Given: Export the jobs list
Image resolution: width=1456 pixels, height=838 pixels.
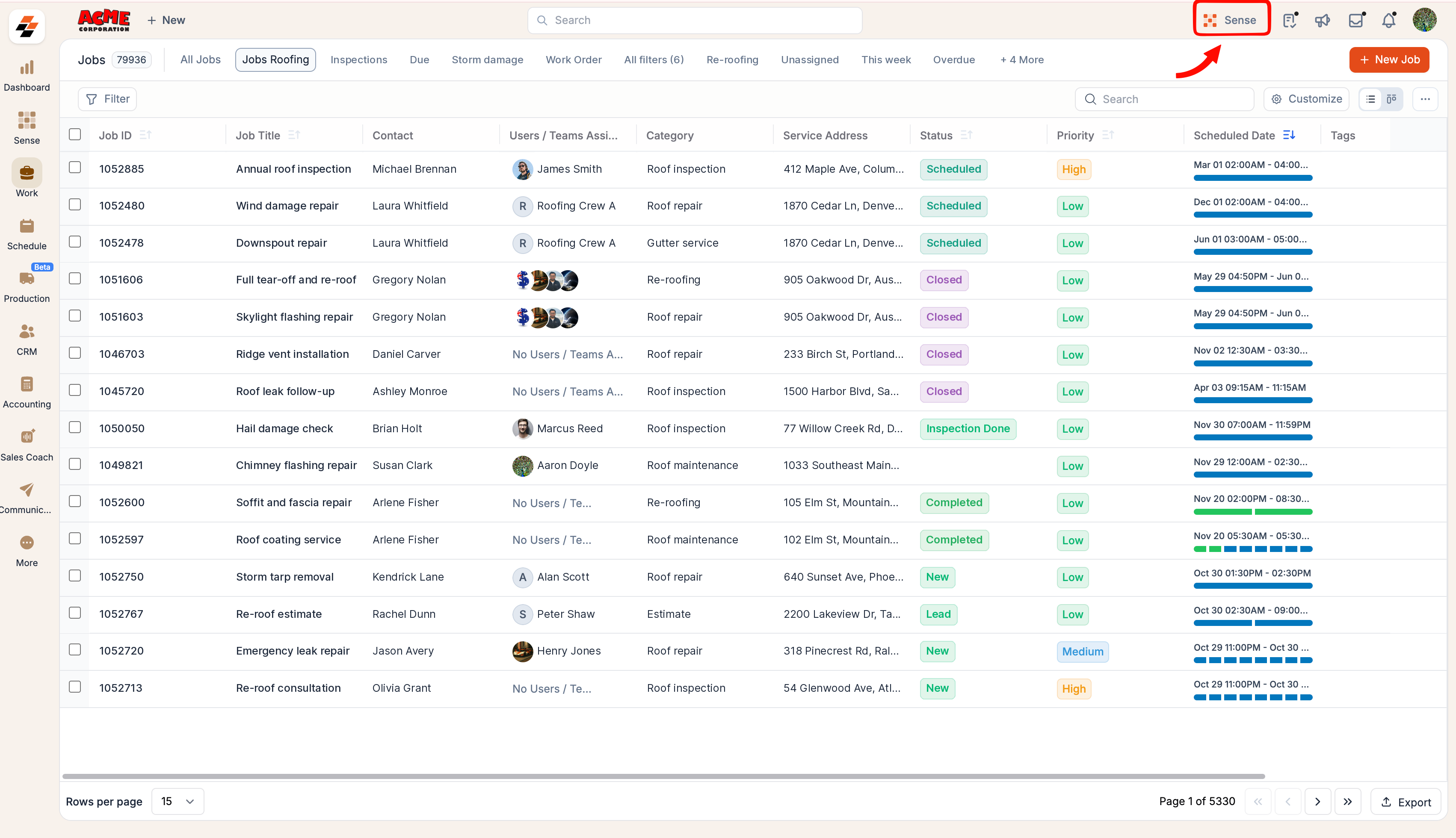Looking at the screenshot, I should coord(1406,802).
